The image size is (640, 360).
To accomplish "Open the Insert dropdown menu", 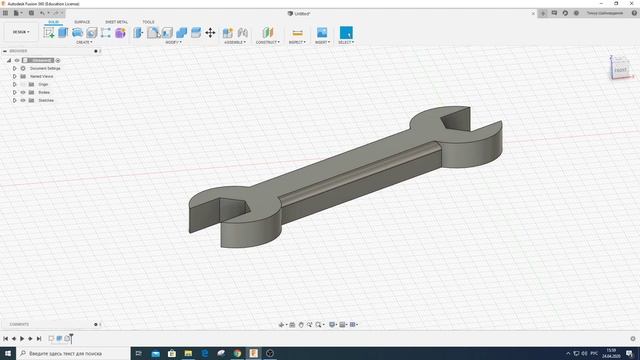I will [322, 42].
